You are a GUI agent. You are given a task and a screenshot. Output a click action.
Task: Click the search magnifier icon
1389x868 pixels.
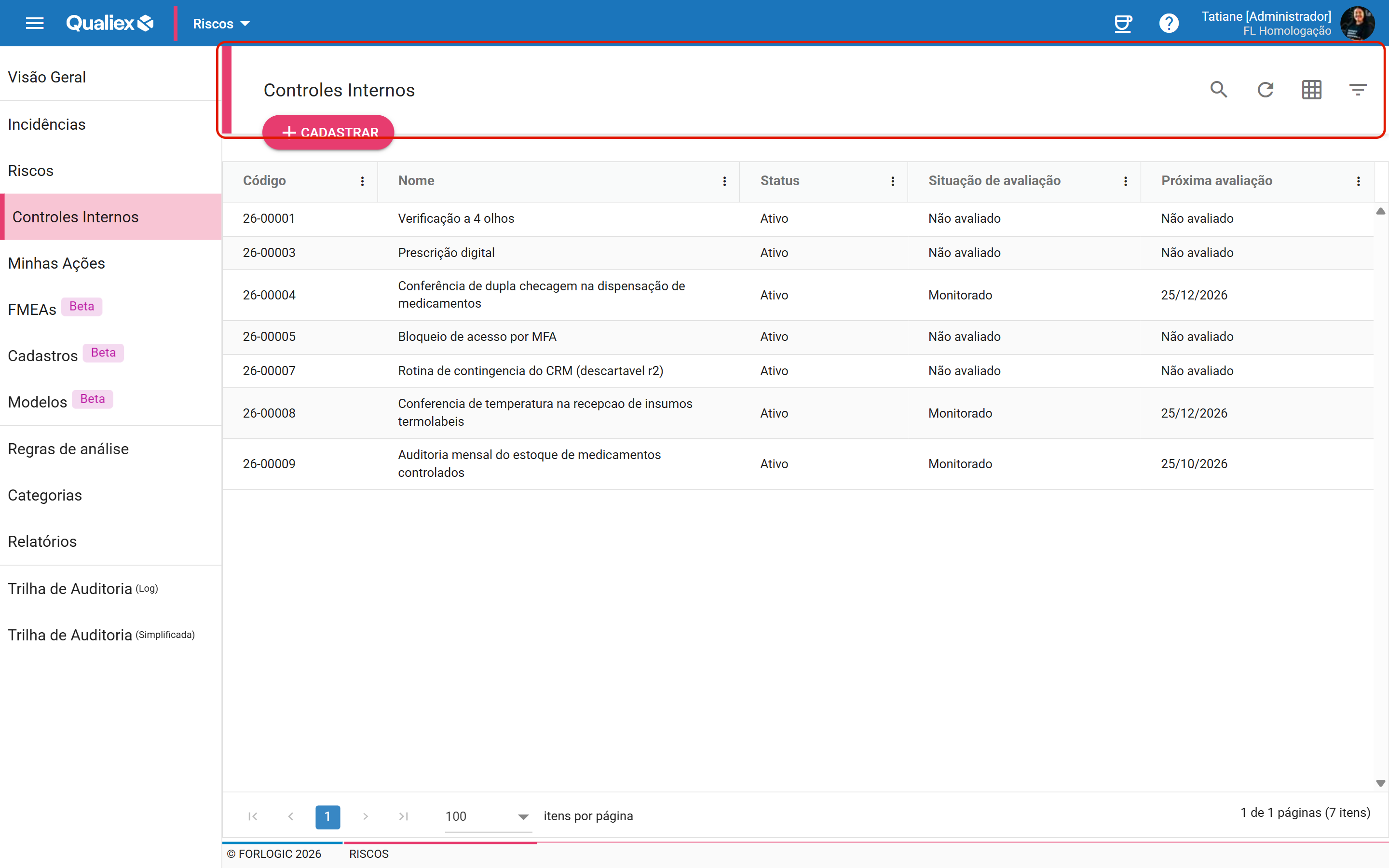(x=1219, y=90)
